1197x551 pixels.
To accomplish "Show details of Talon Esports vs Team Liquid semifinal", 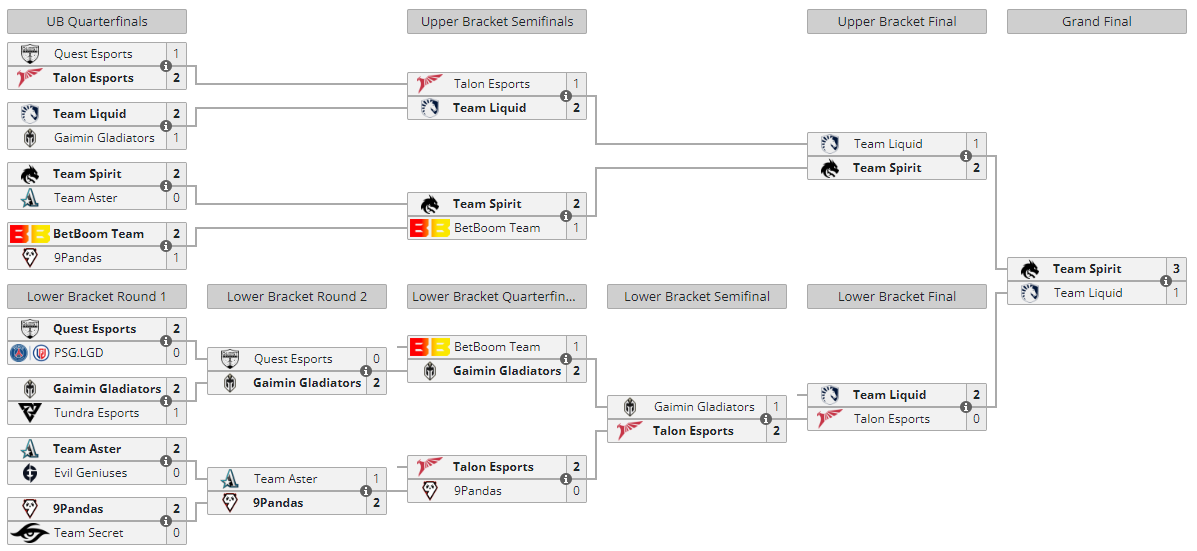I will 566,96.
